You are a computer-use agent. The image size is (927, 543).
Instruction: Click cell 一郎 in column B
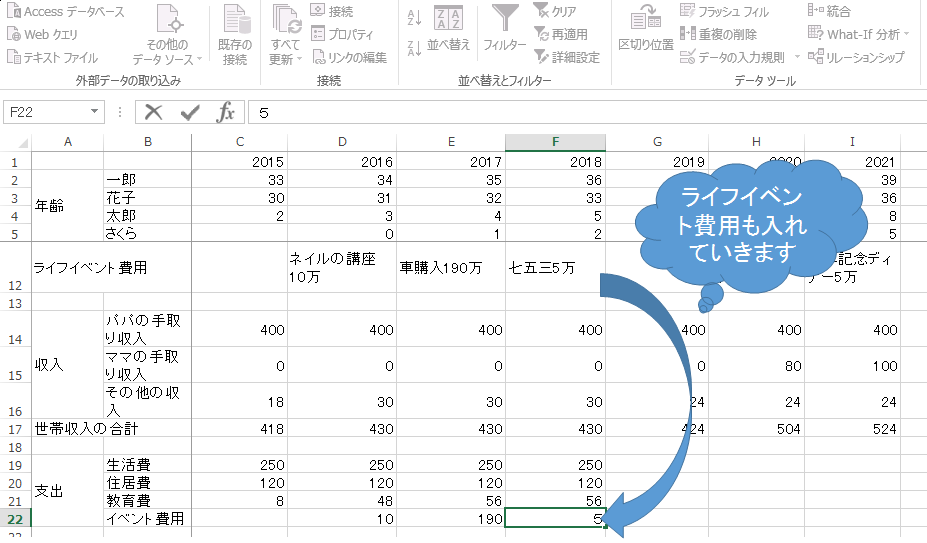coord(147,180)
